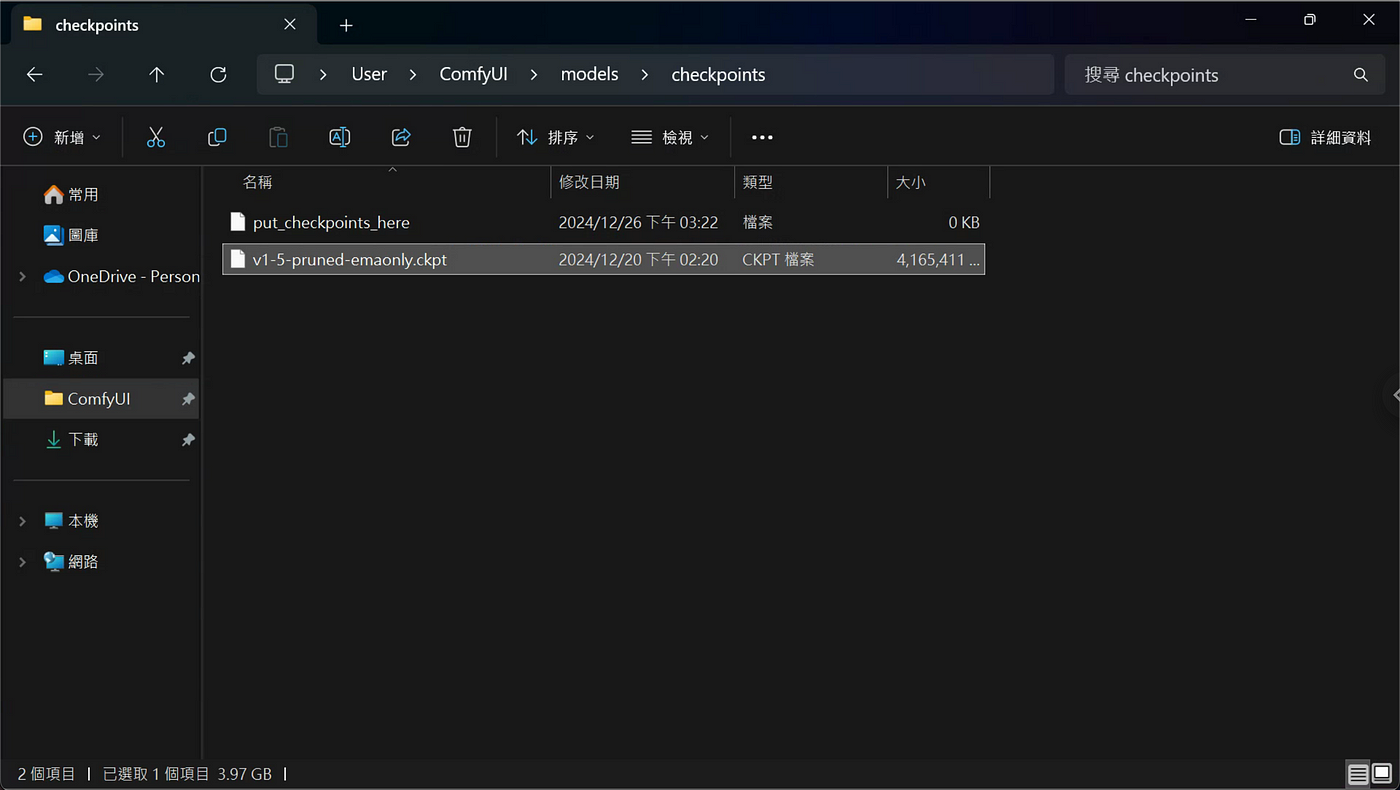Click chevron after User in address bar
The height and width of the screenshot is (790, 1400).
[x=413, y=75]
